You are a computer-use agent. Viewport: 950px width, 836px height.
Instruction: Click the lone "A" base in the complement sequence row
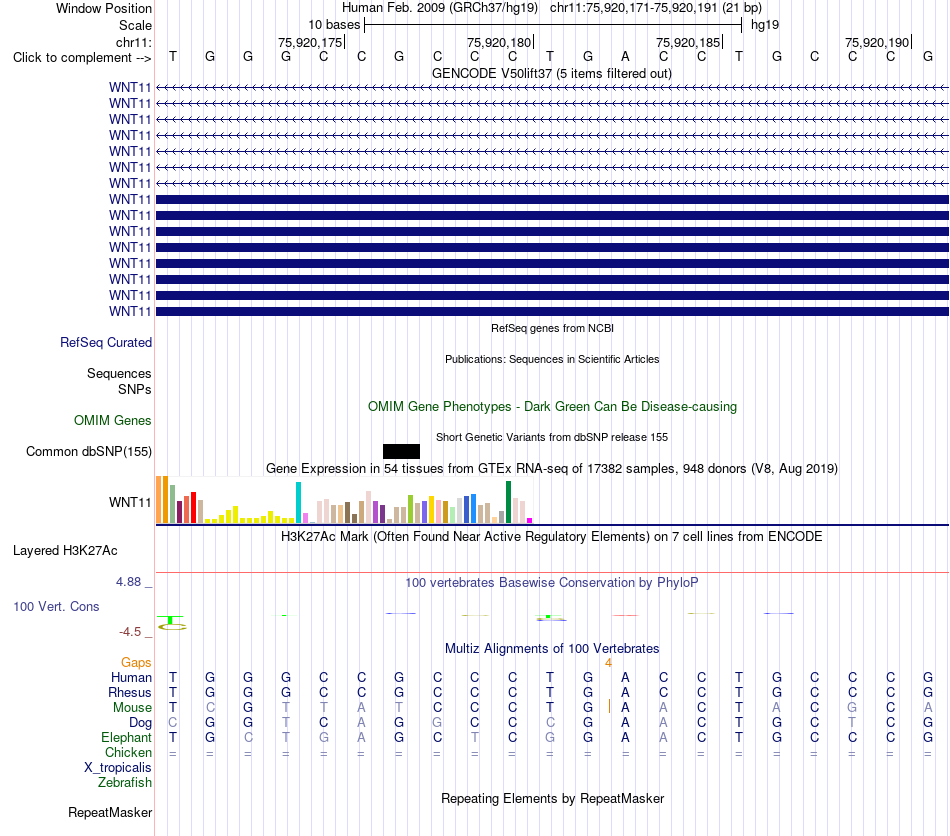[625, 56]
